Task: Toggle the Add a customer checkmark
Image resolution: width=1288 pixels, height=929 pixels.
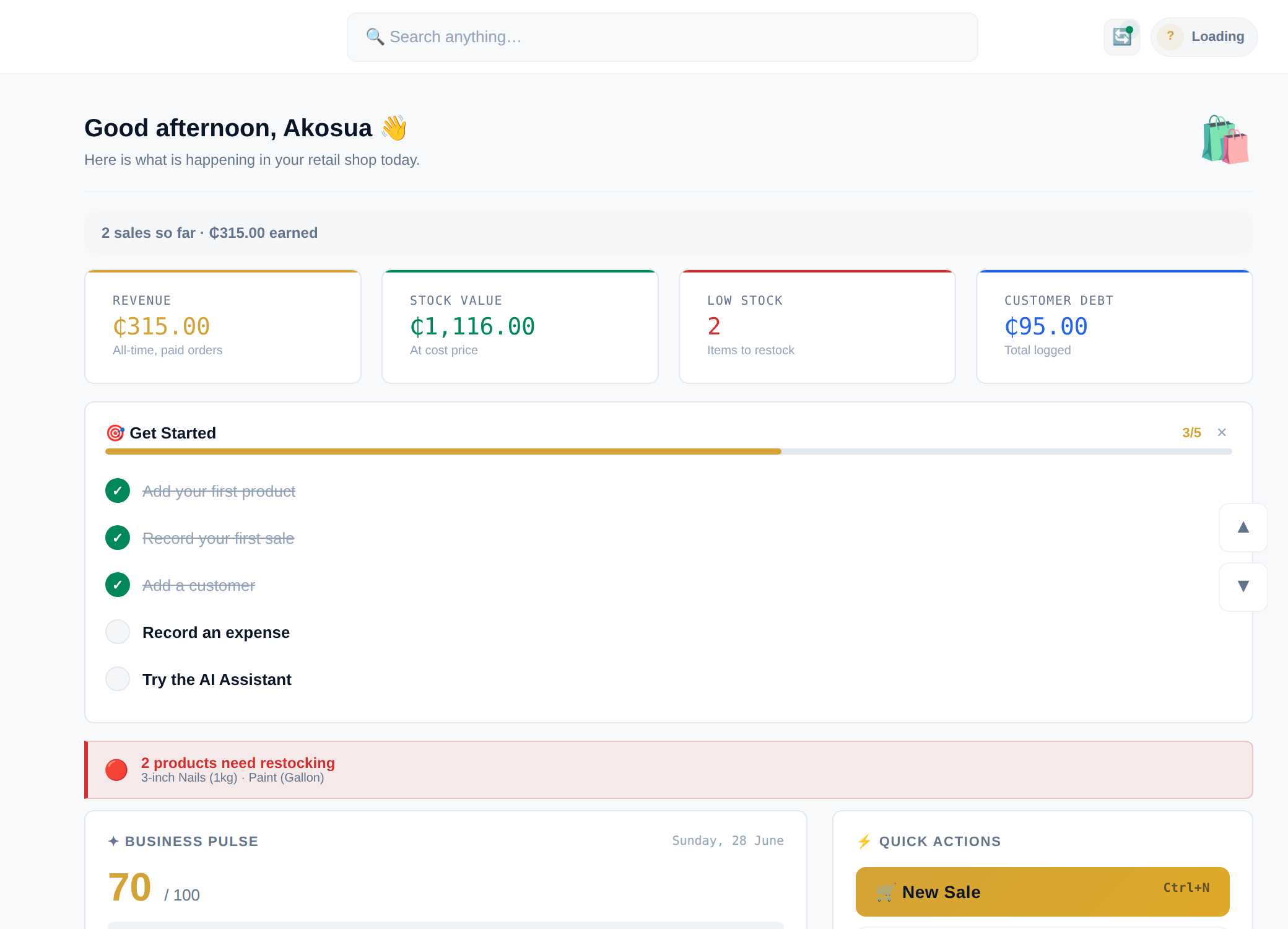Action: point(118,585)
